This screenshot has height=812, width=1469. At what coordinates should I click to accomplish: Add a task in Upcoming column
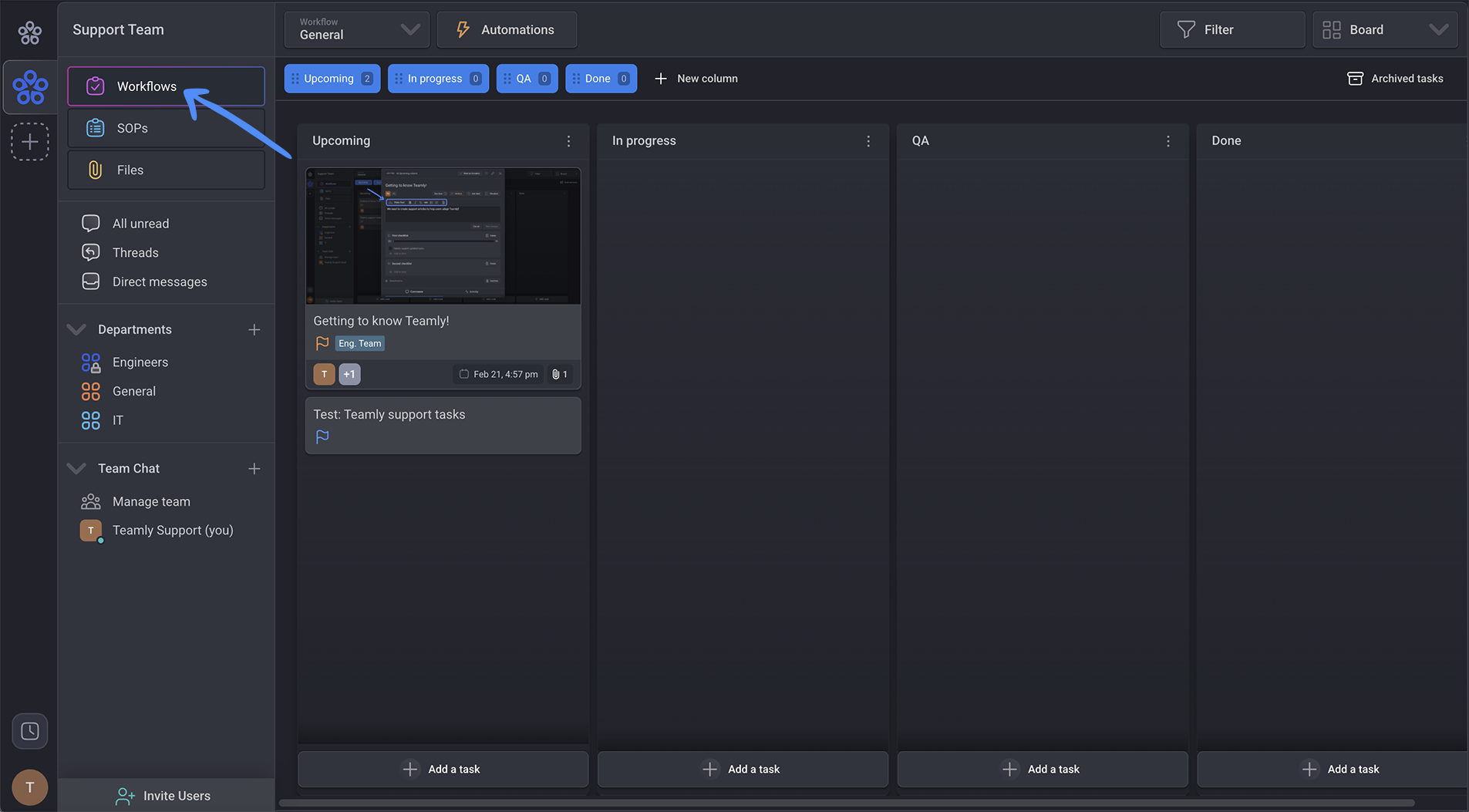click(443, 769)
